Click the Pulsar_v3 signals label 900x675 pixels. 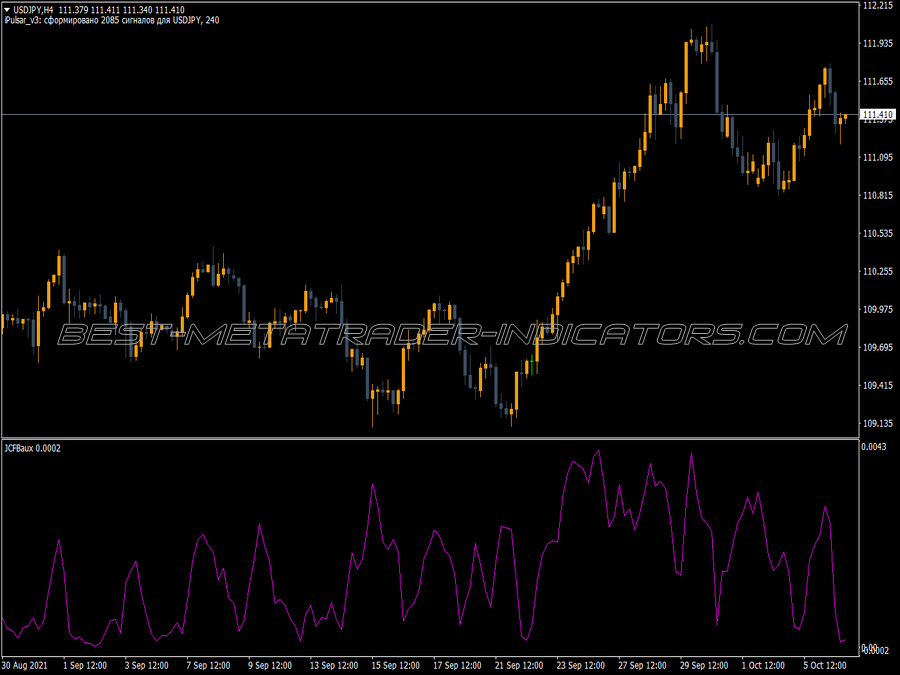coord(111,20)
